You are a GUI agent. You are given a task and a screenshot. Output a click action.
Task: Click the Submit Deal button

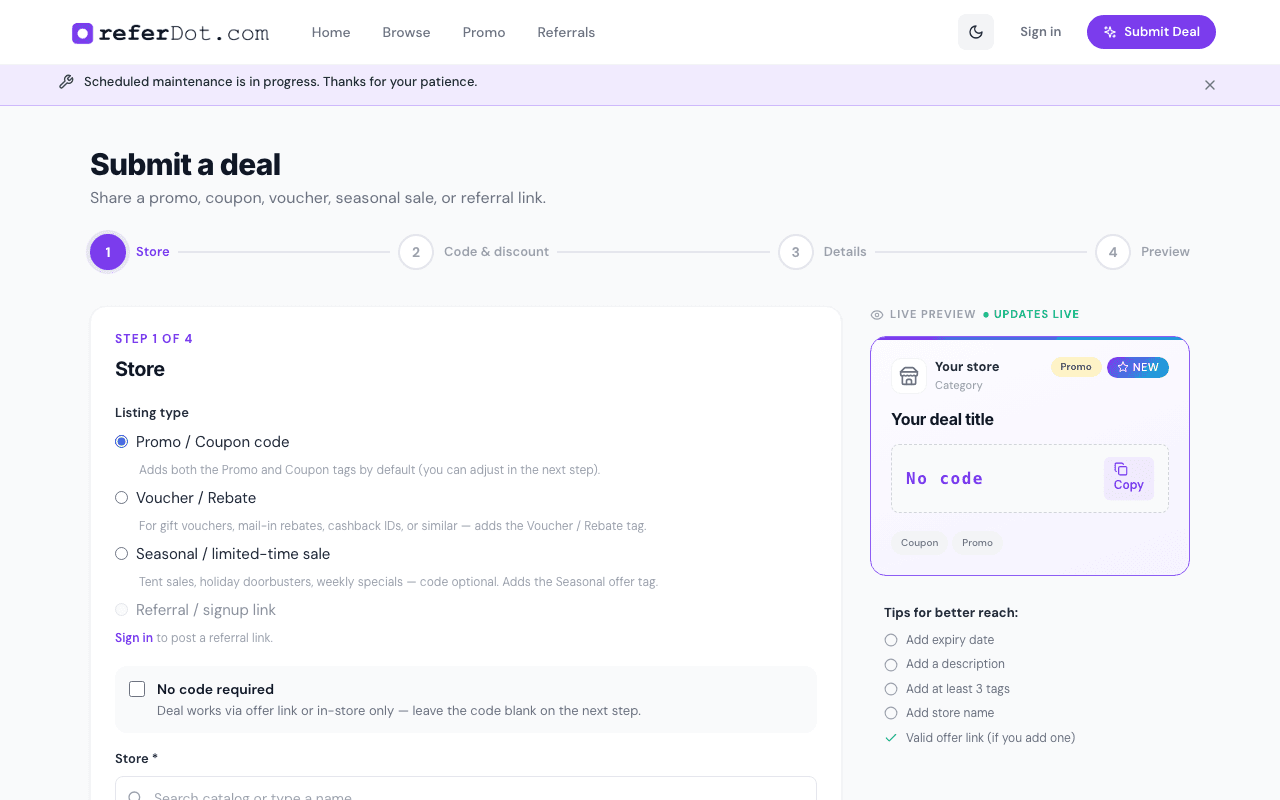pos(1151,32)
